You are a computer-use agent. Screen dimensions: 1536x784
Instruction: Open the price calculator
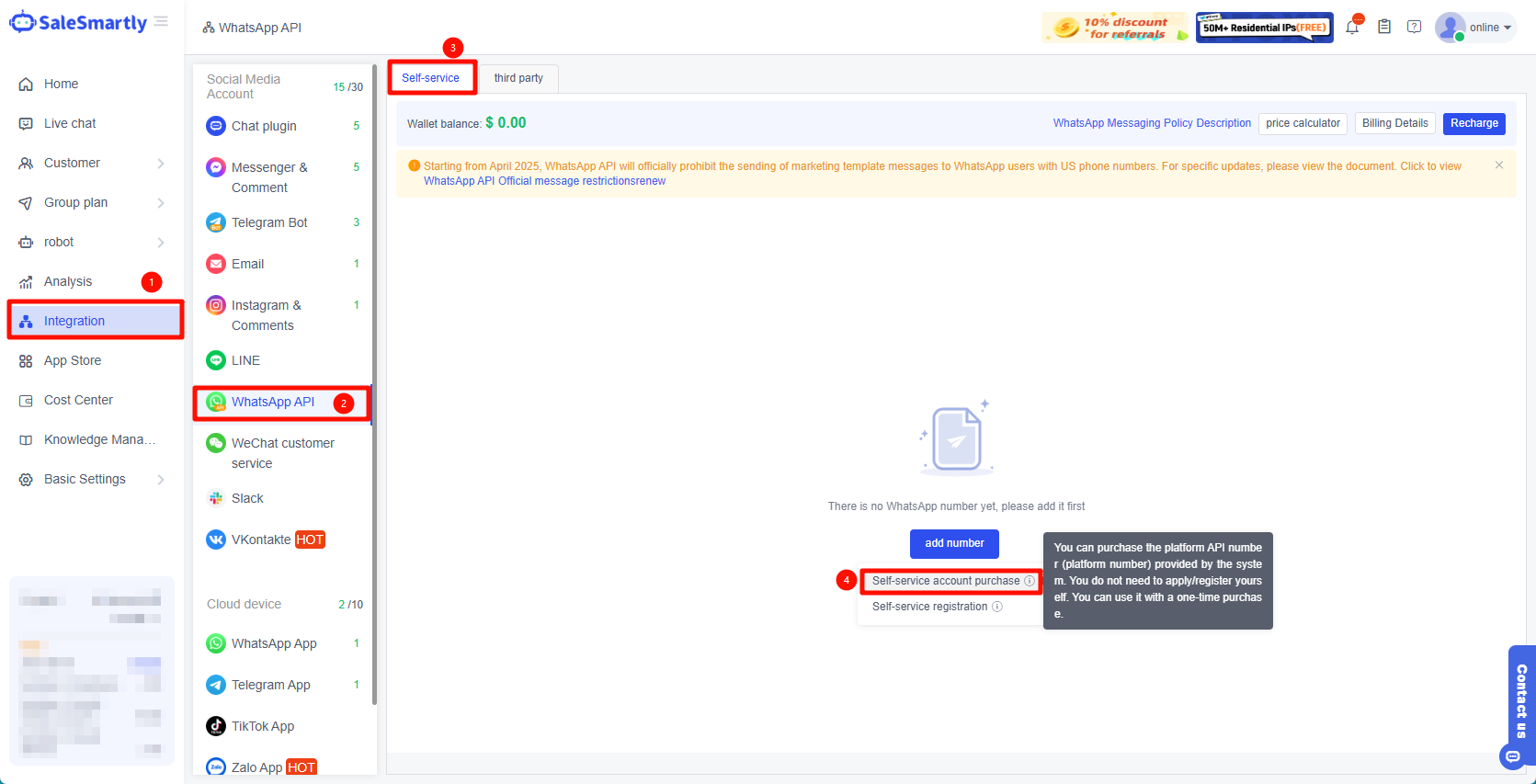pos(1303,123)
